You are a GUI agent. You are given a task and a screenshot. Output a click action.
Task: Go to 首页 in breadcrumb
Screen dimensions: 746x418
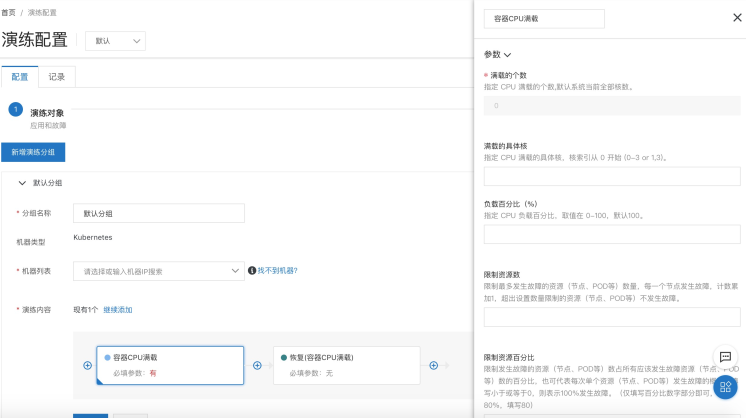point(8,12)
